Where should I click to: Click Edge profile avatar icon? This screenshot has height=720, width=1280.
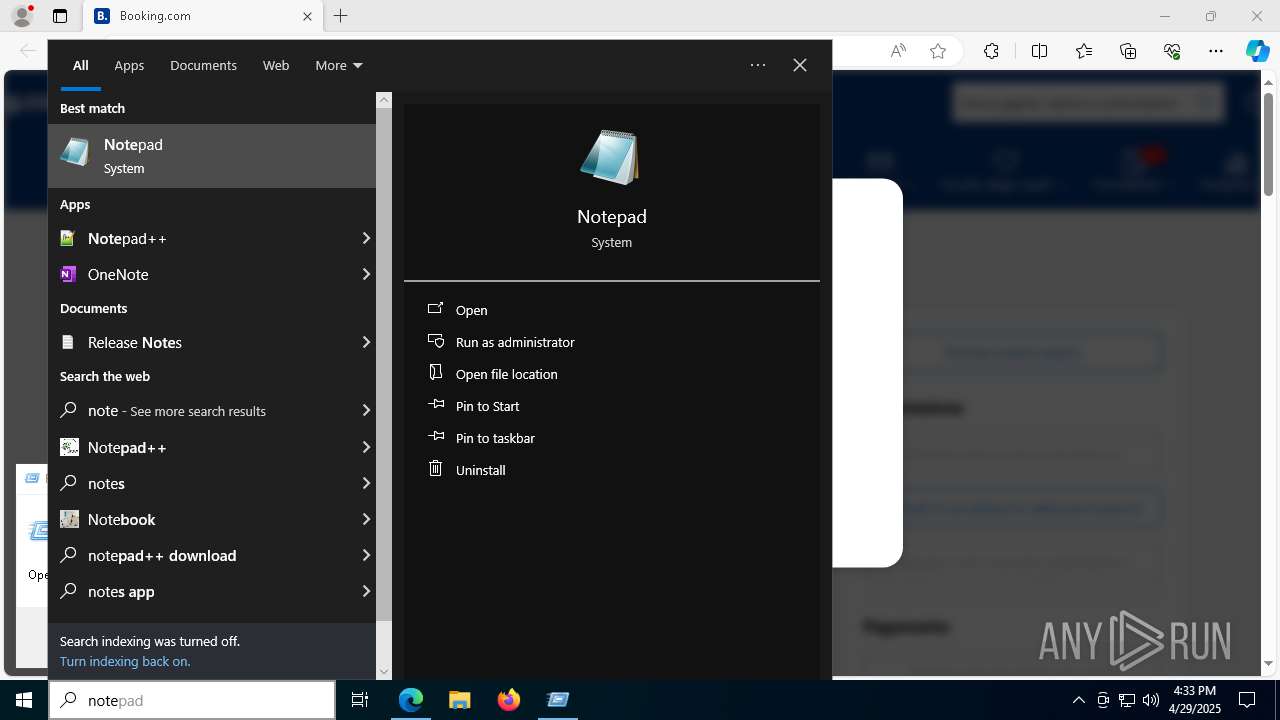tap(21, 16)
